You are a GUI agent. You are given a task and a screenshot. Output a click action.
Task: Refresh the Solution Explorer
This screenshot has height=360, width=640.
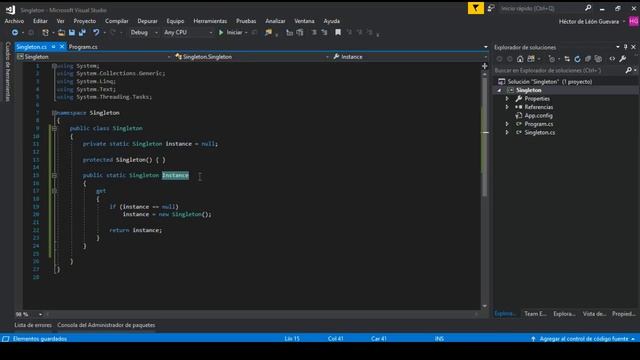click(577, 59)
